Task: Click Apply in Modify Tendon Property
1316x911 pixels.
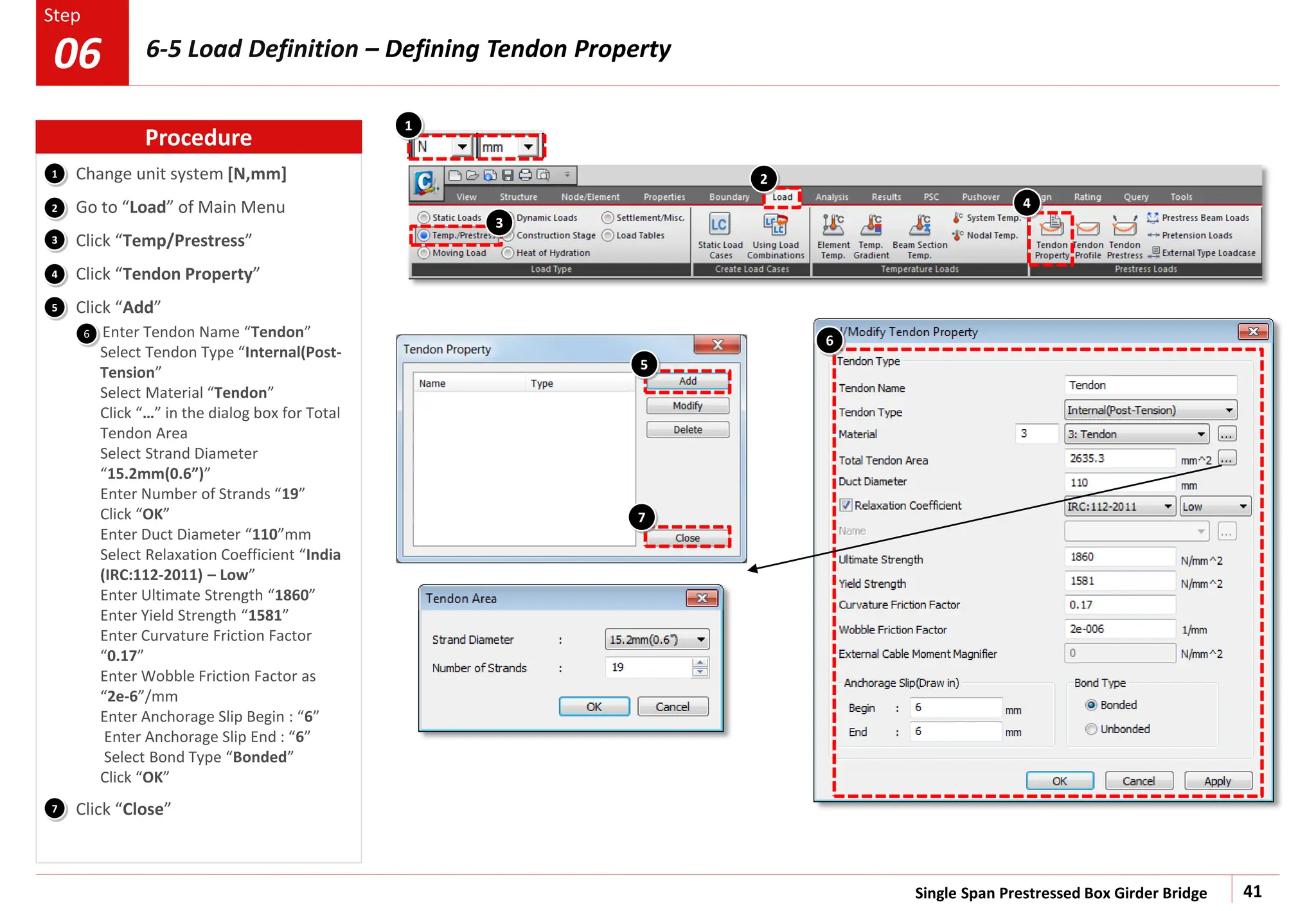Action: pyautogui.click(x=1217, y=781)
